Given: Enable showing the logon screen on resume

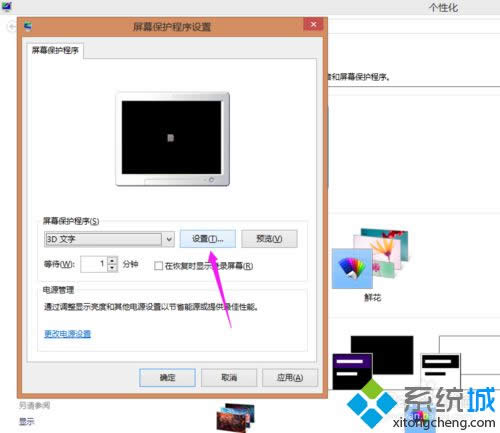Looking at the screenshot, I should [x=158, y=266].
